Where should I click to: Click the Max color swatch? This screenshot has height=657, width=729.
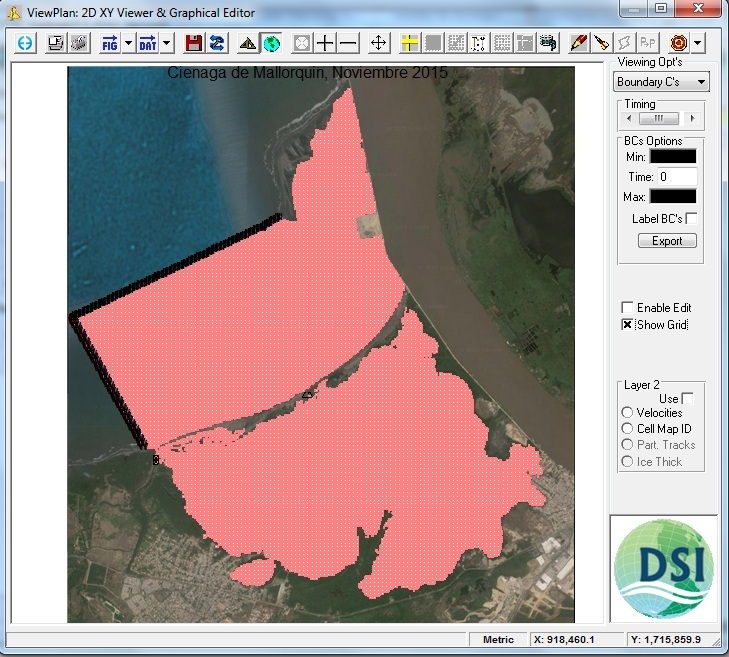coord(673,197)
